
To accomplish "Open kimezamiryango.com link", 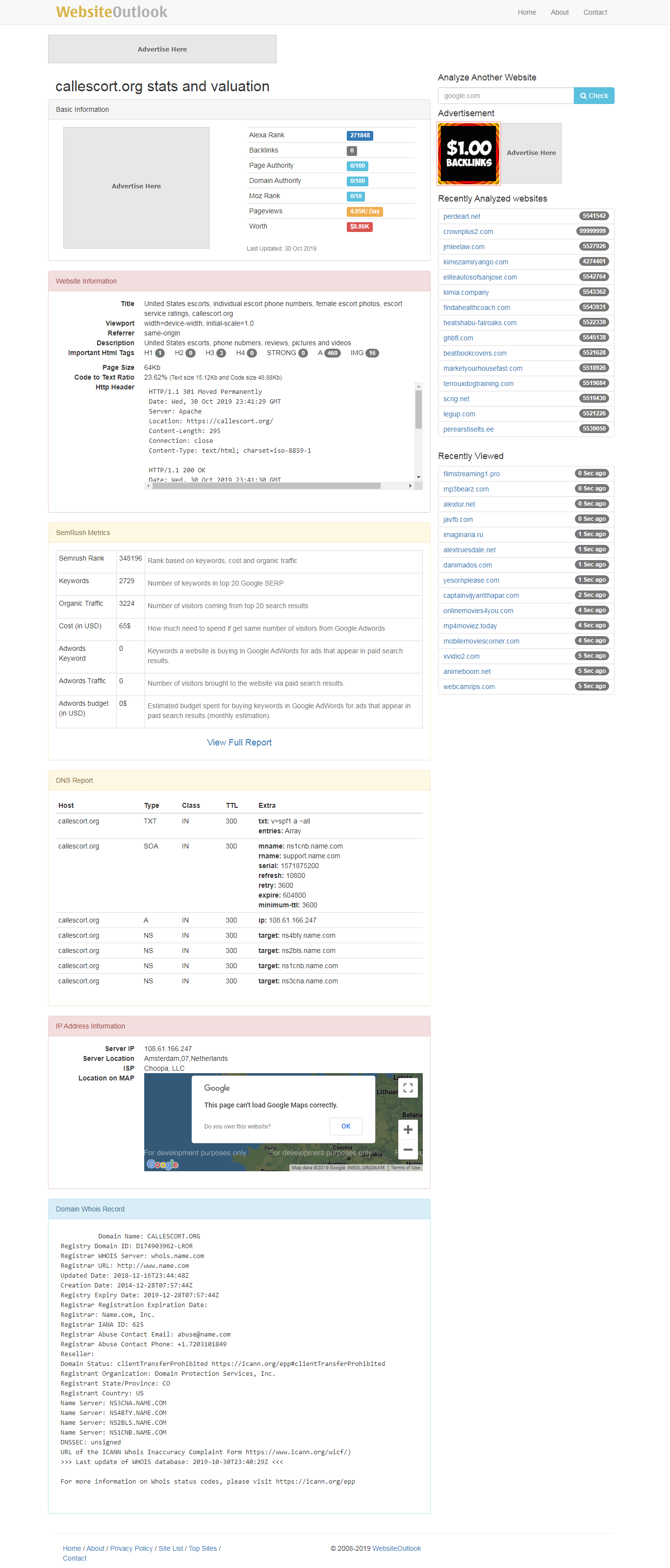I will click(x=475, y=262).
